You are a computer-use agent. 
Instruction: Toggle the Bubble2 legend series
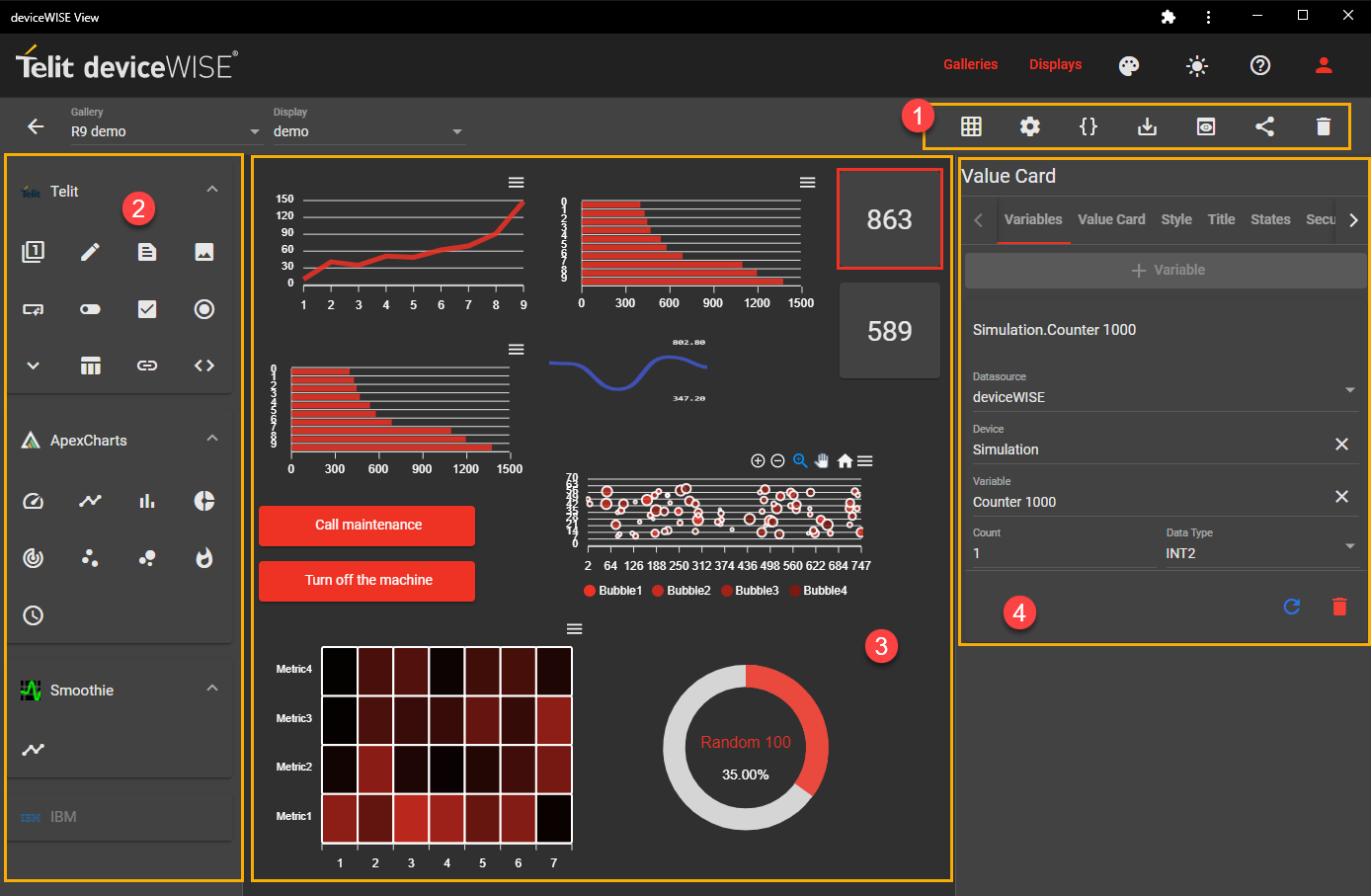[x=682, y=591]
